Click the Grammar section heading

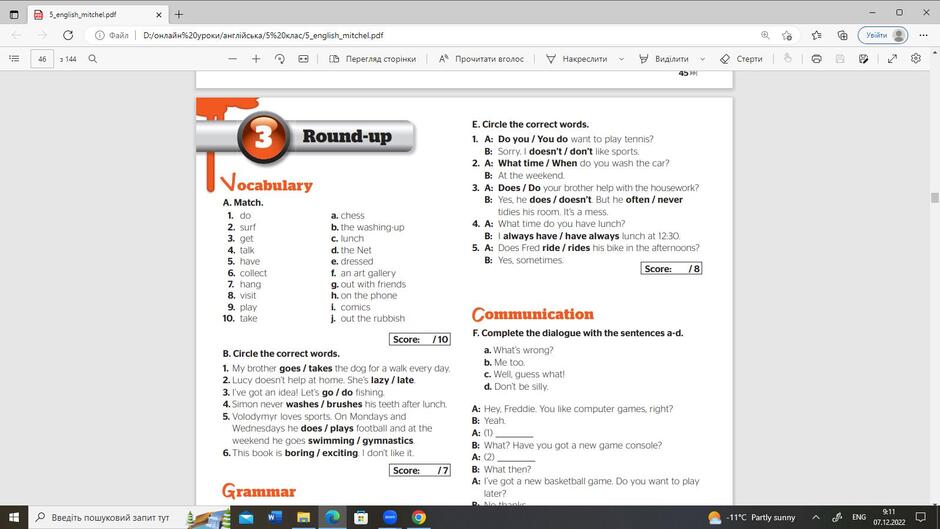pyautogui.click(x=258, y=491)
